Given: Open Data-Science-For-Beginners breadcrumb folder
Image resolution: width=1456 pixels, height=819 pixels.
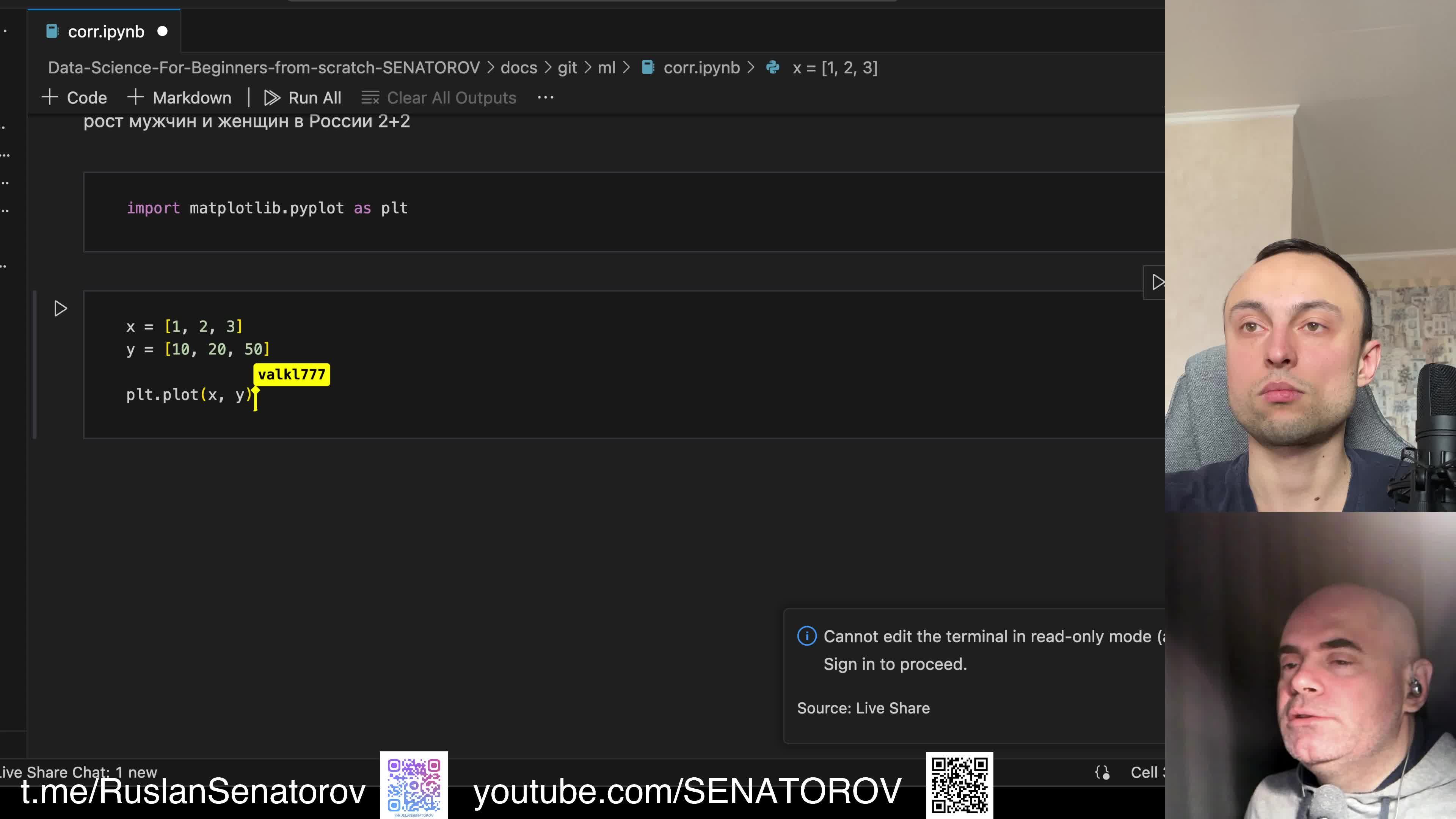Looking at the screenshot, I should coord(264,68).
